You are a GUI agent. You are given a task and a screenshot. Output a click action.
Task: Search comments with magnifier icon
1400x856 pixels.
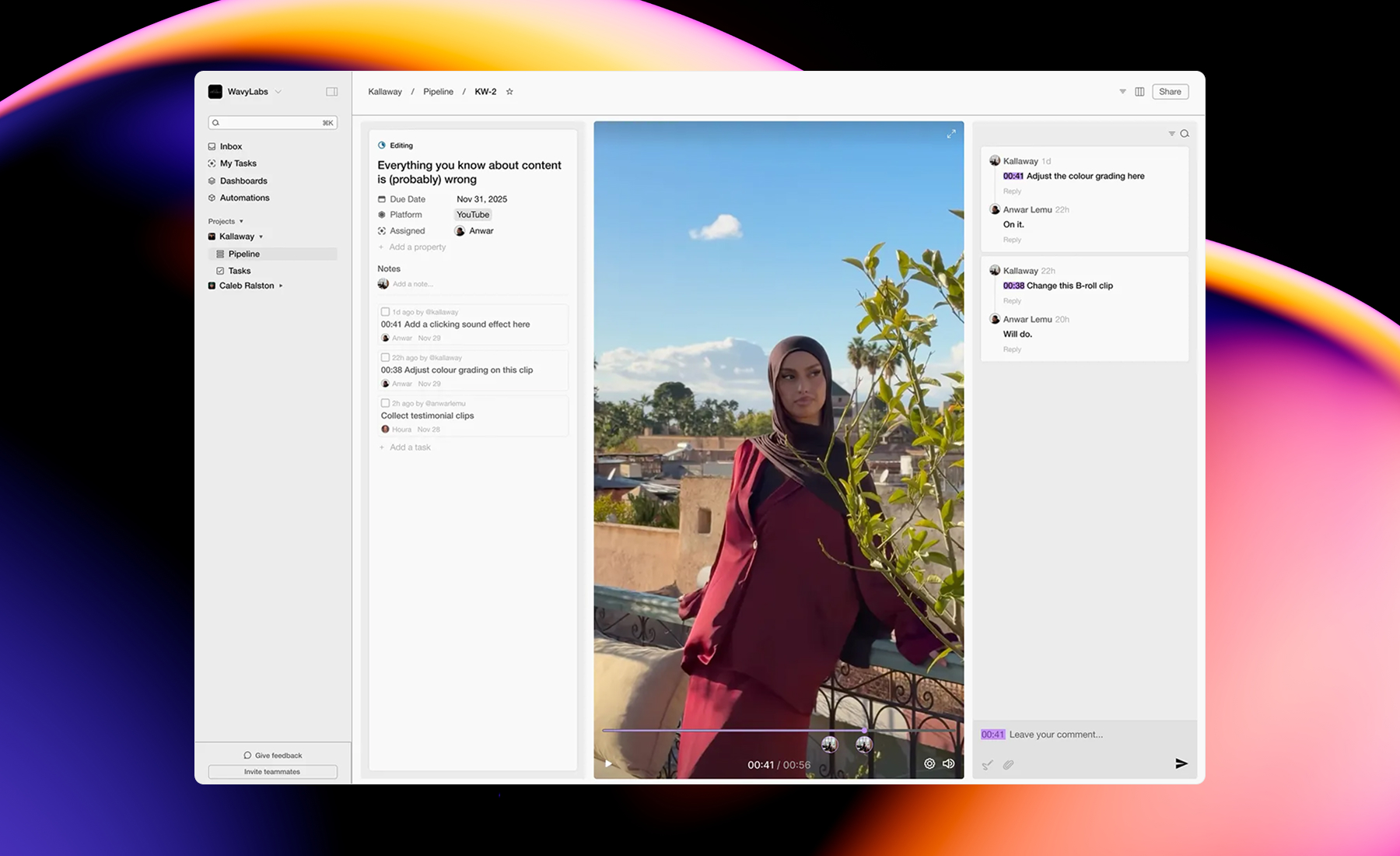coord(1185,134)
